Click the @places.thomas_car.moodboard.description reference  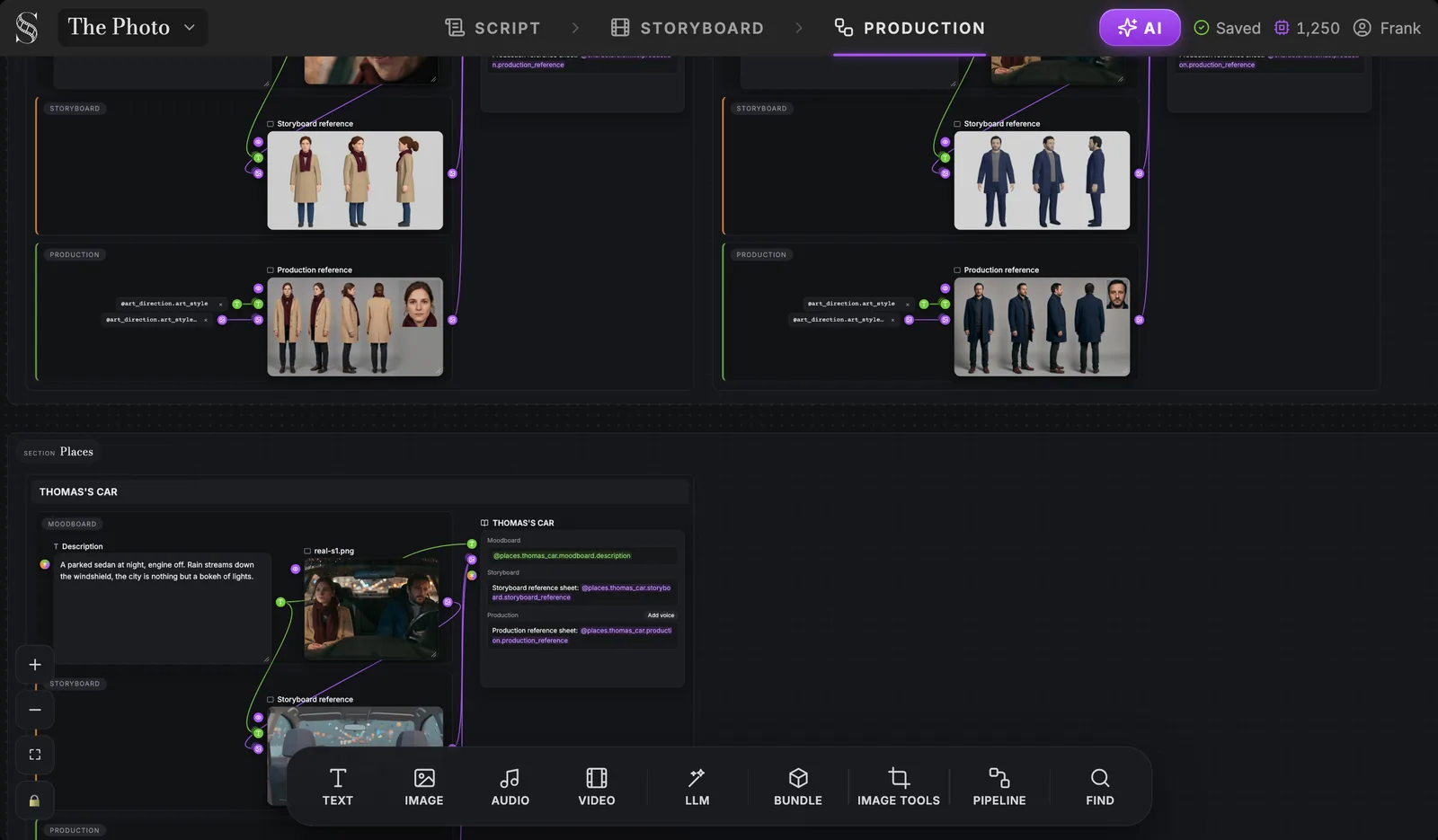563,556
